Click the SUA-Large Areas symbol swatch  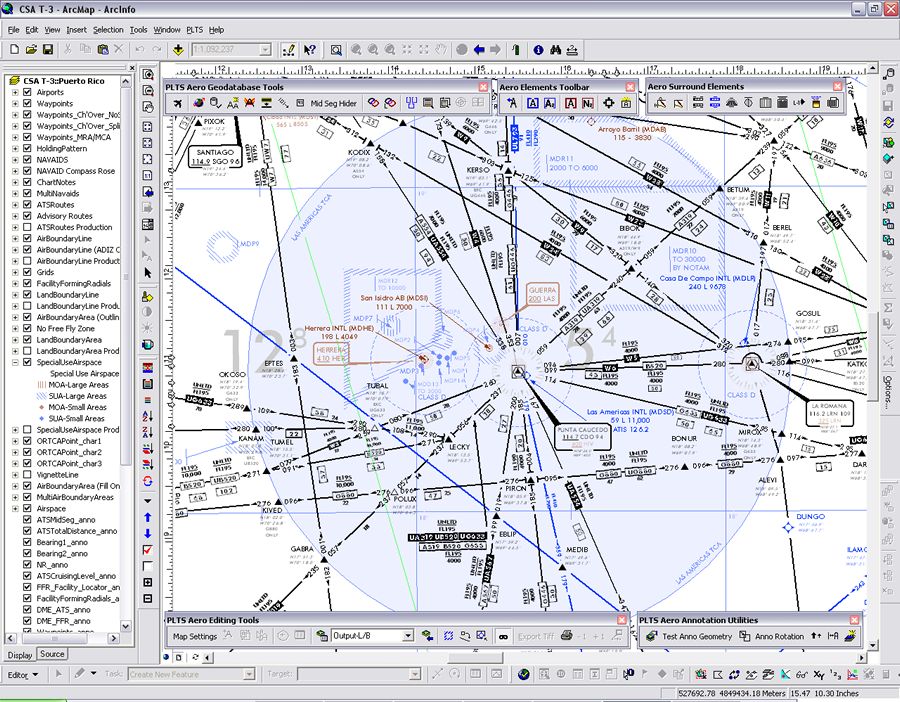pyautogui.click(x=41, y=396)
